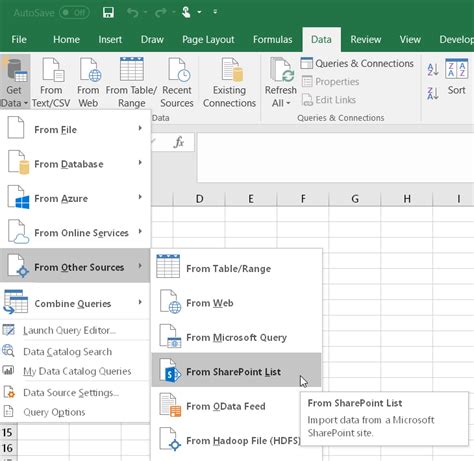
Task: Toggle the AutoSave switch
Action: point(74,13)
